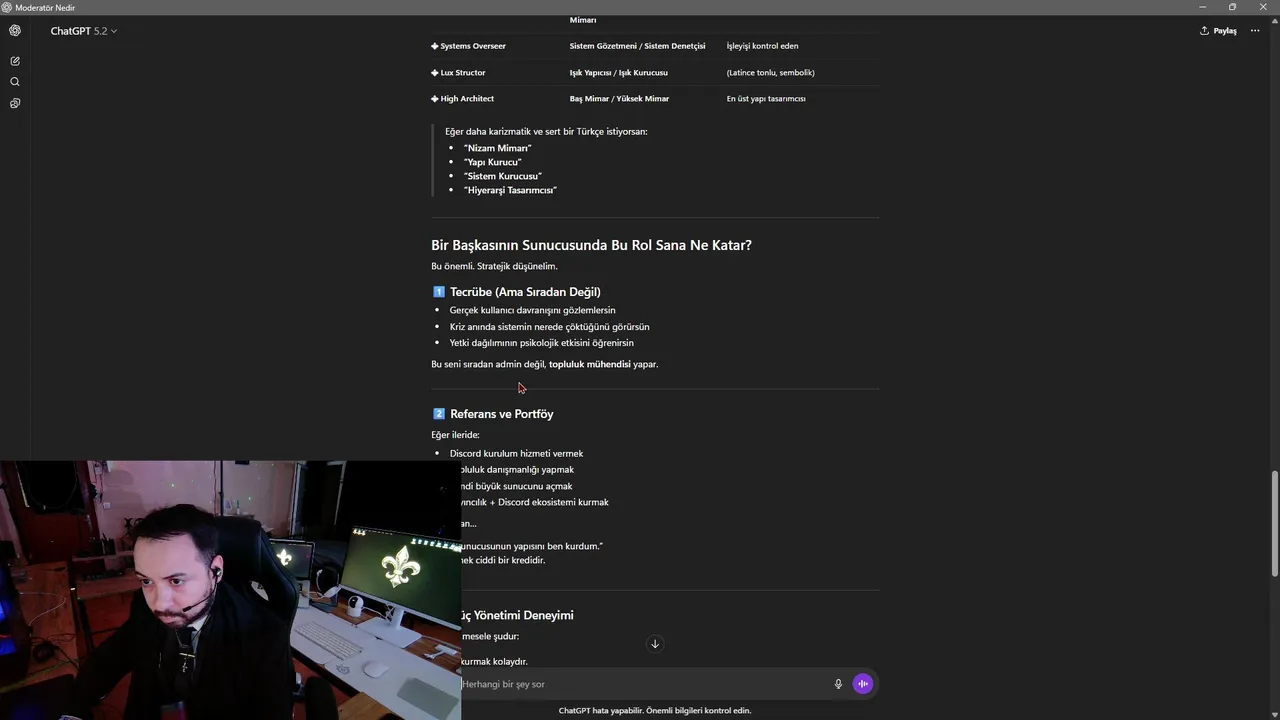The image size is (1280, 720).
Task: Click 'Sistem Gözetmeni / Sistem Denetçisi' cell
Action: (x=637, y=46)
